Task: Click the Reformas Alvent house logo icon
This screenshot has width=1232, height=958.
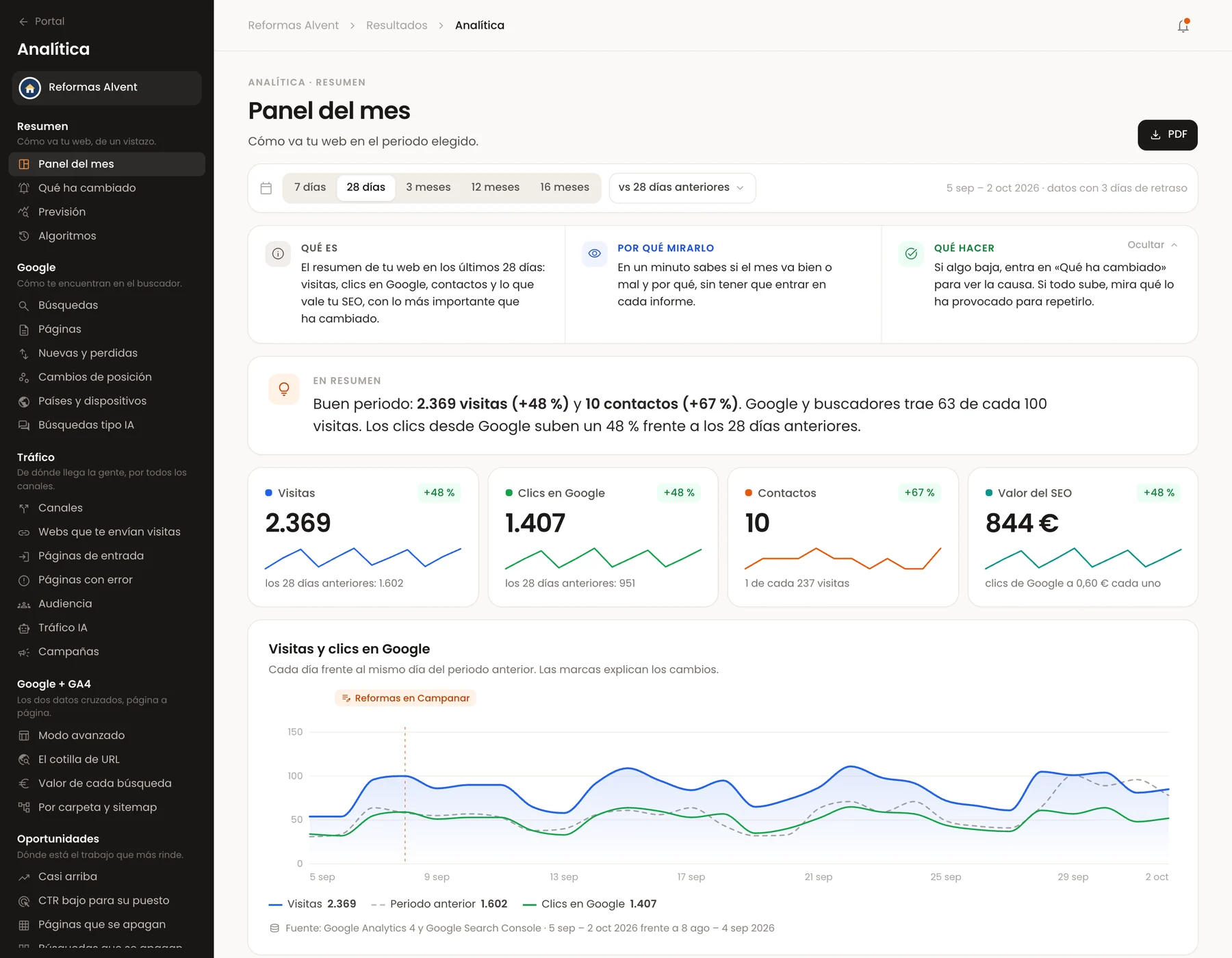Action: click(x=30, y=88)
